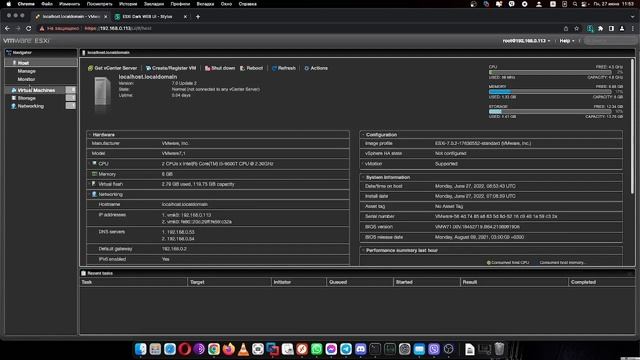Reload the current page
This screenshot has height=360, width=640.
coord(29,29)
